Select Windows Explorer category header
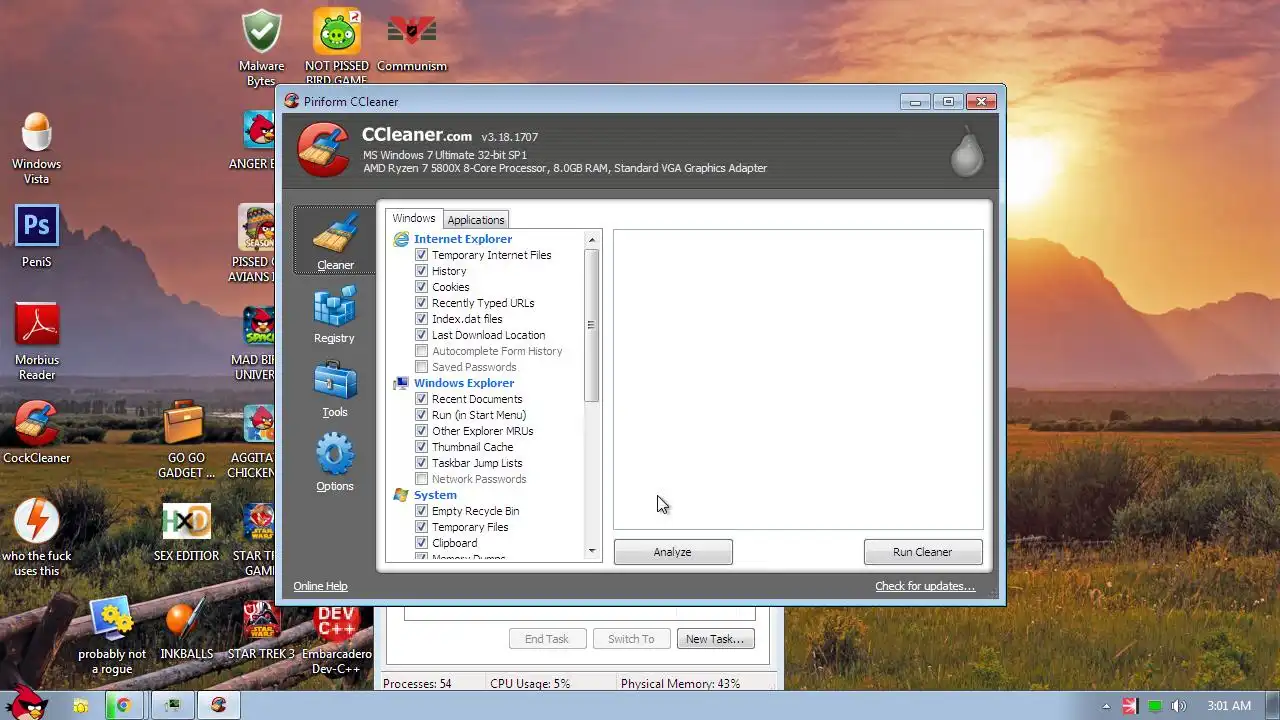1280x720 pixels. 464,383
